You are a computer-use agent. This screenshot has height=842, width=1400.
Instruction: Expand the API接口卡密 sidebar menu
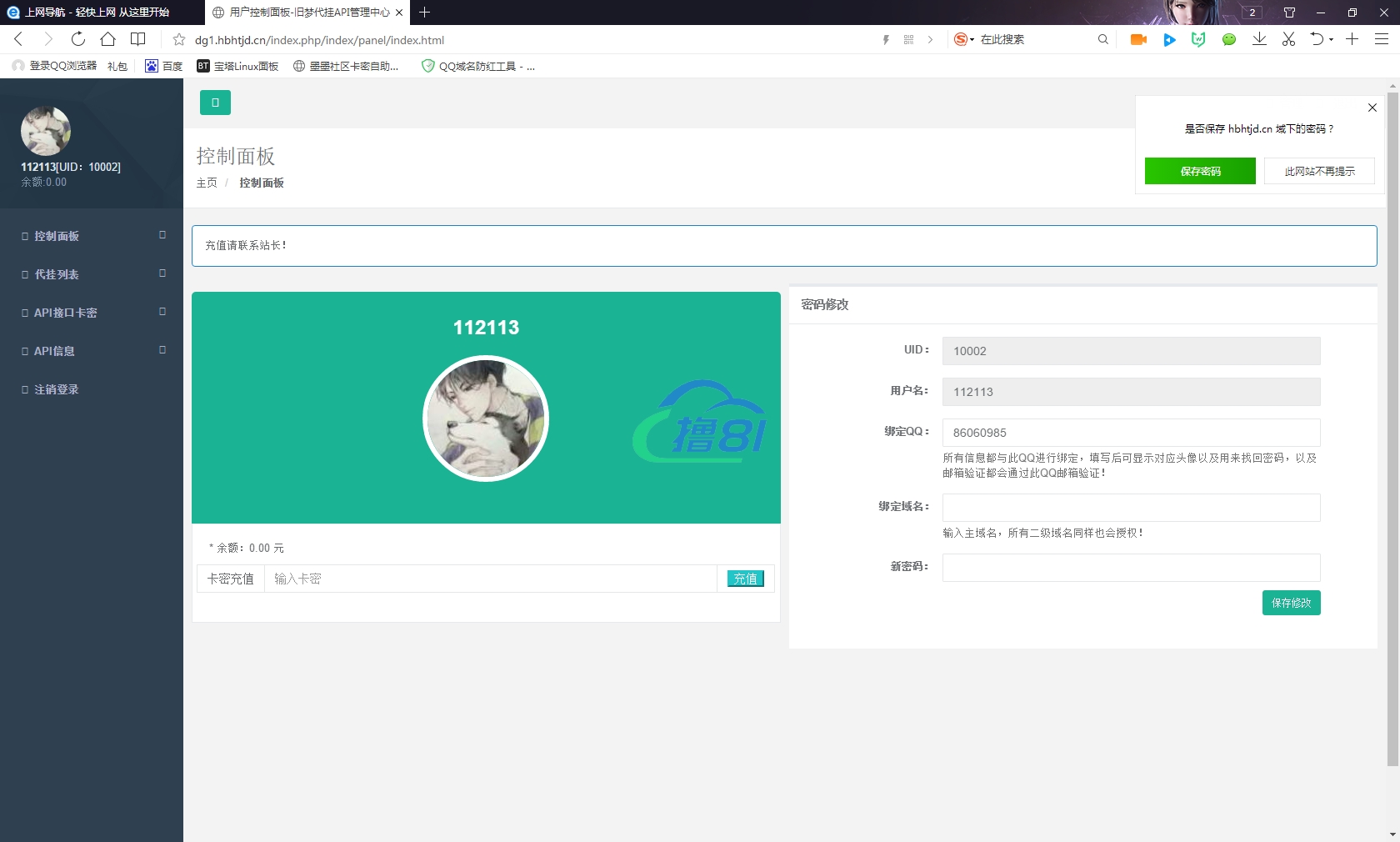tap(92, 313)
